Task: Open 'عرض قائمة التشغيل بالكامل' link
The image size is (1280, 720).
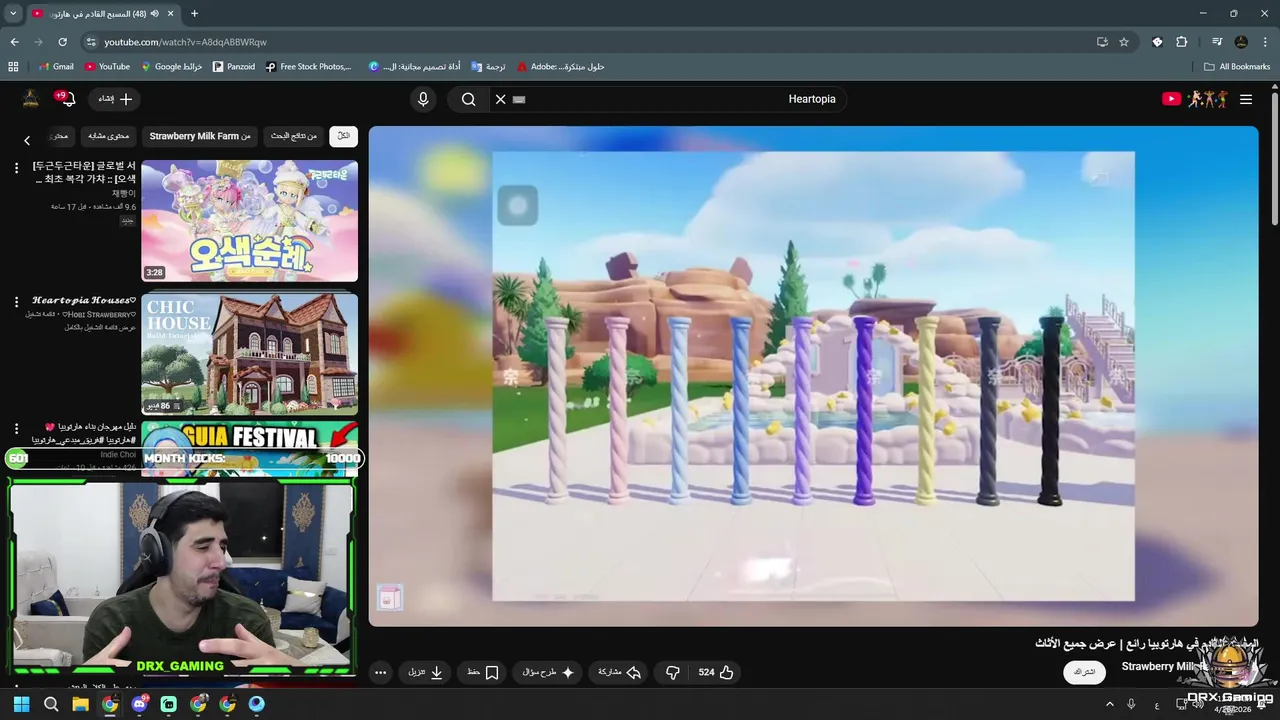Action: click(x=100, y=327)
